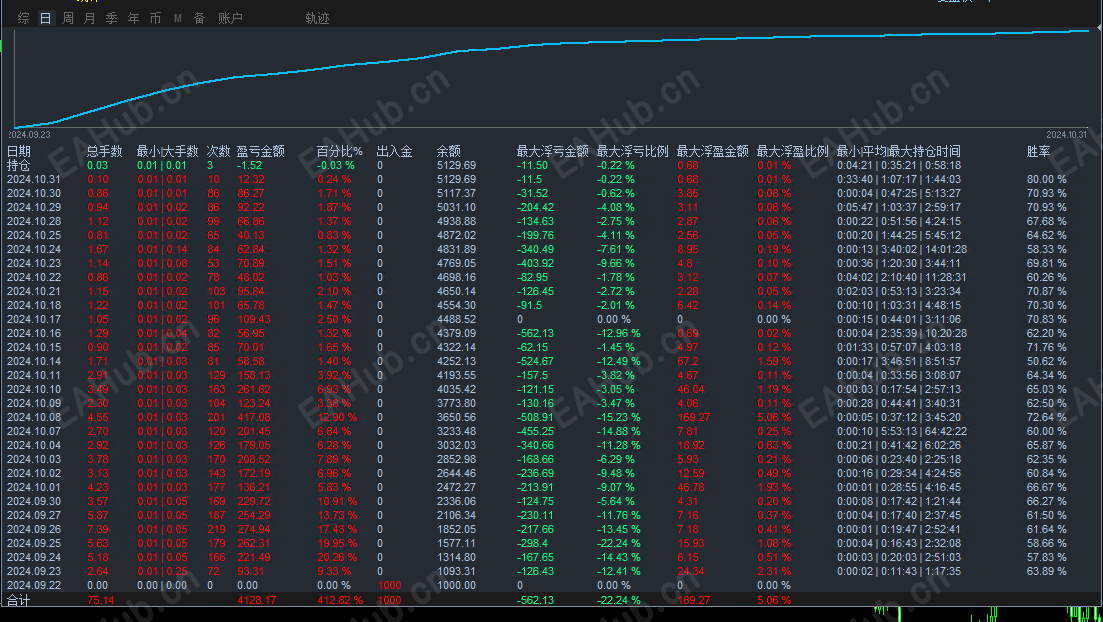Switch to the 账户 account tab

(230, 18)
